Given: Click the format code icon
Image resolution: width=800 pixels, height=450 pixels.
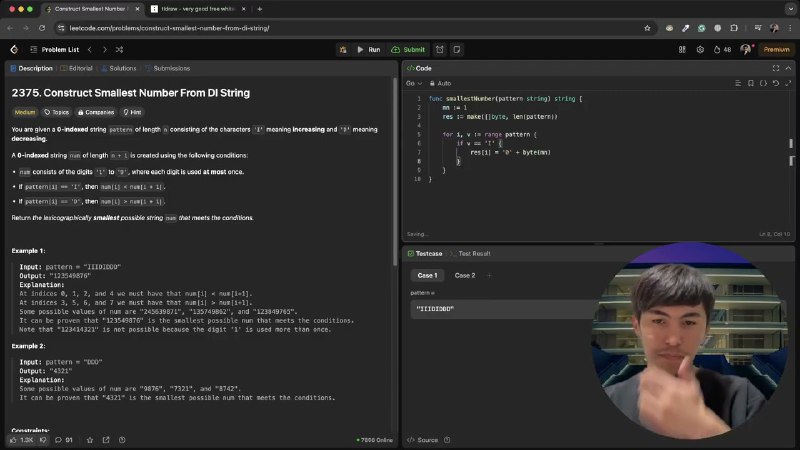Looking at the screenshot, I should coord(738,83).
